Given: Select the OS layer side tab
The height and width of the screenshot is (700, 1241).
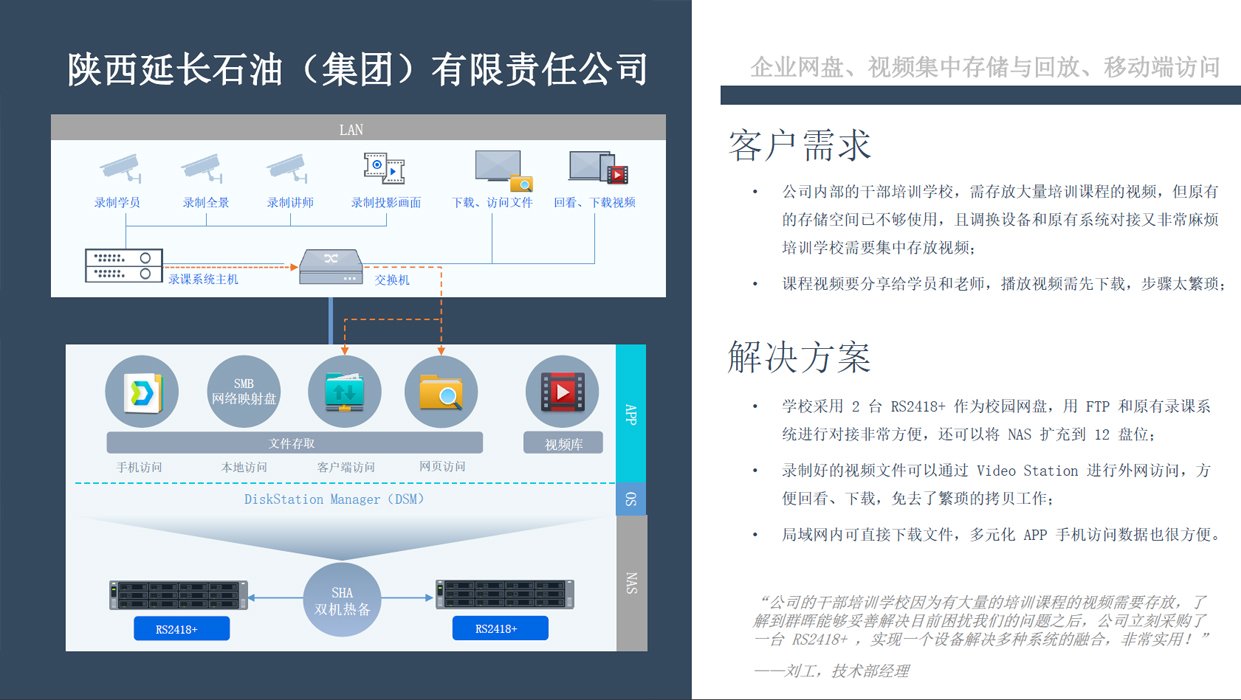Looking at the screenshot, I should coord(631,498).
